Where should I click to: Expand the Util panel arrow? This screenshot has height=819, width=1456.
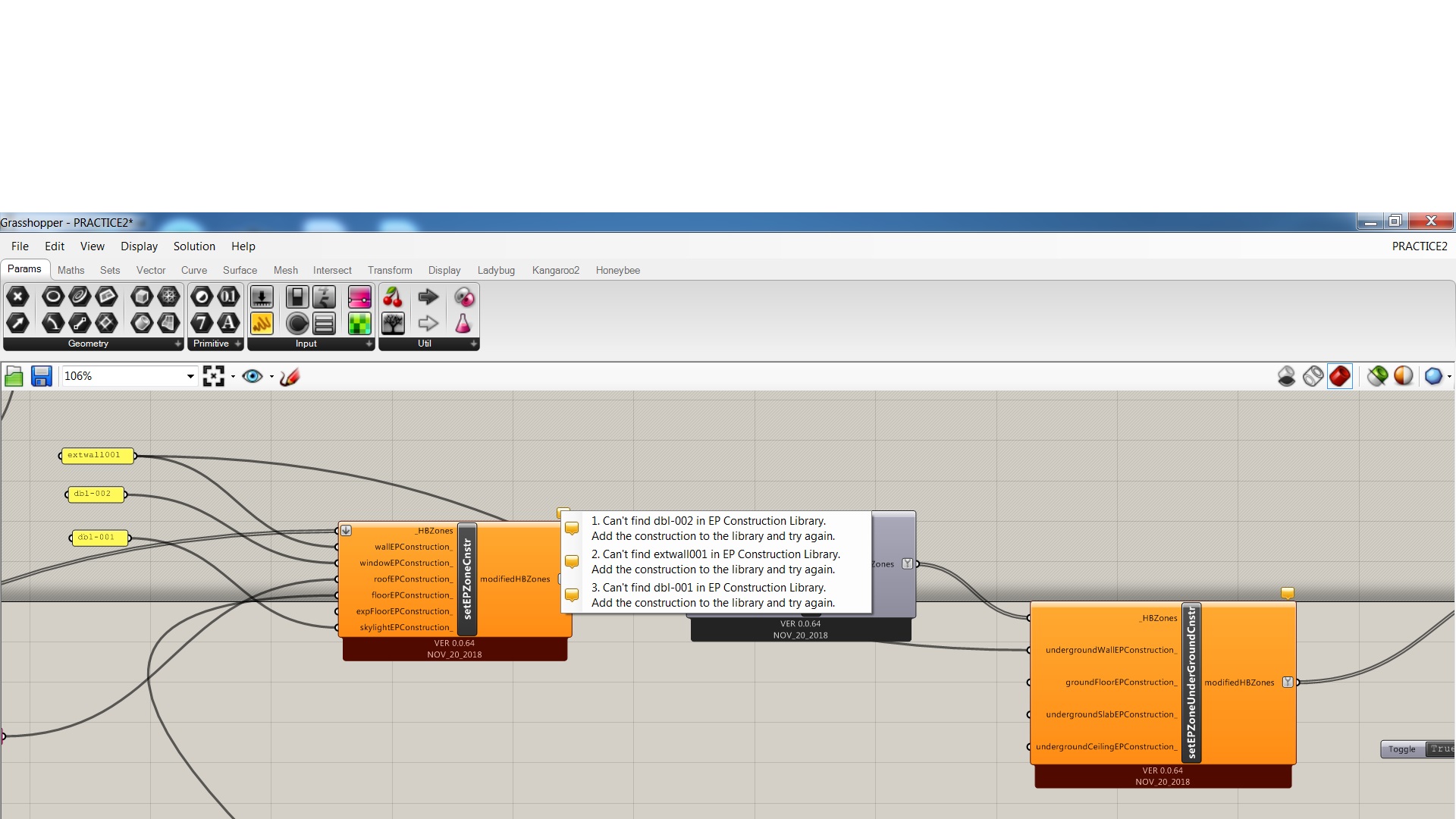coord(474,344)
